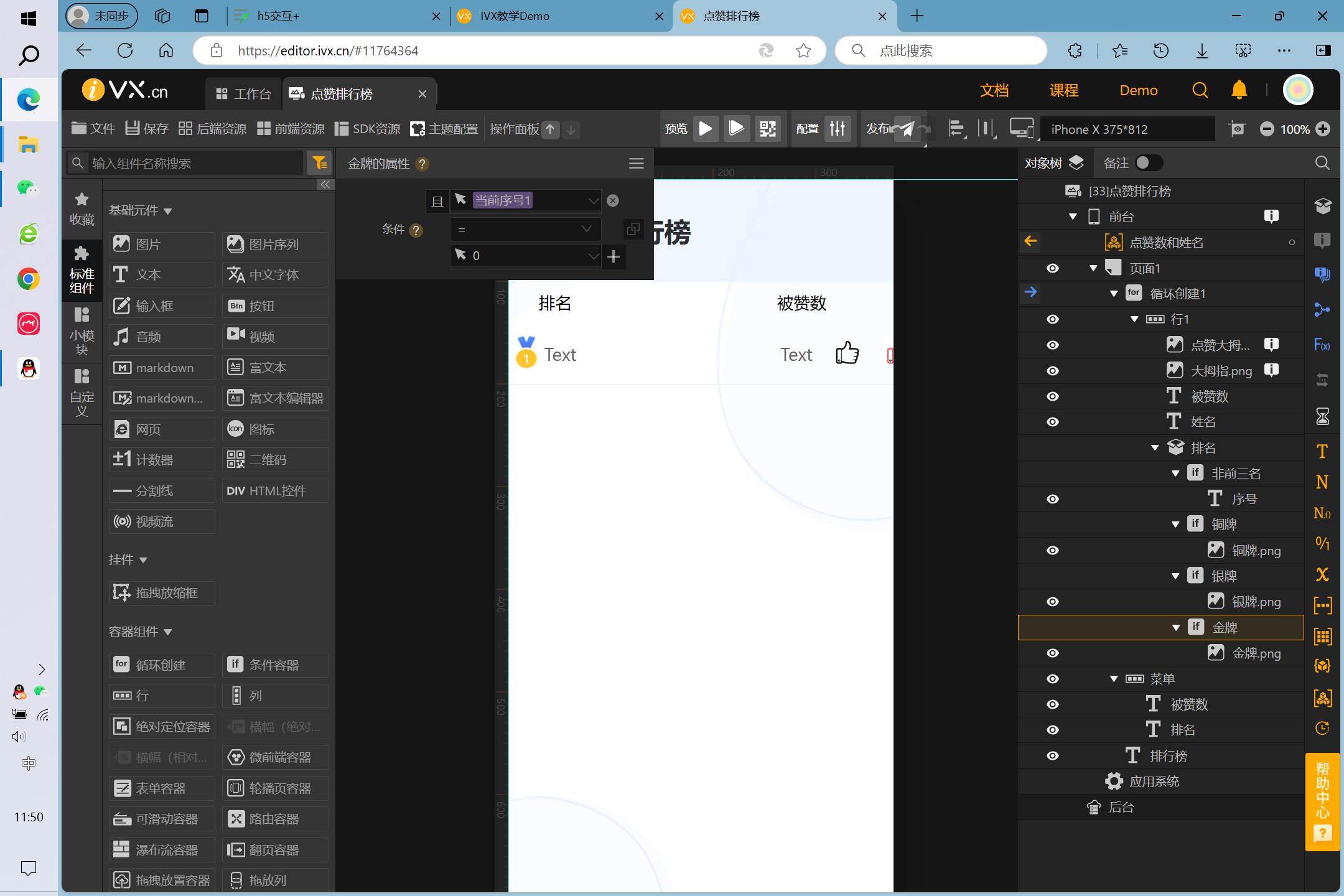Open 后端资源 menu

coord(212,129)
